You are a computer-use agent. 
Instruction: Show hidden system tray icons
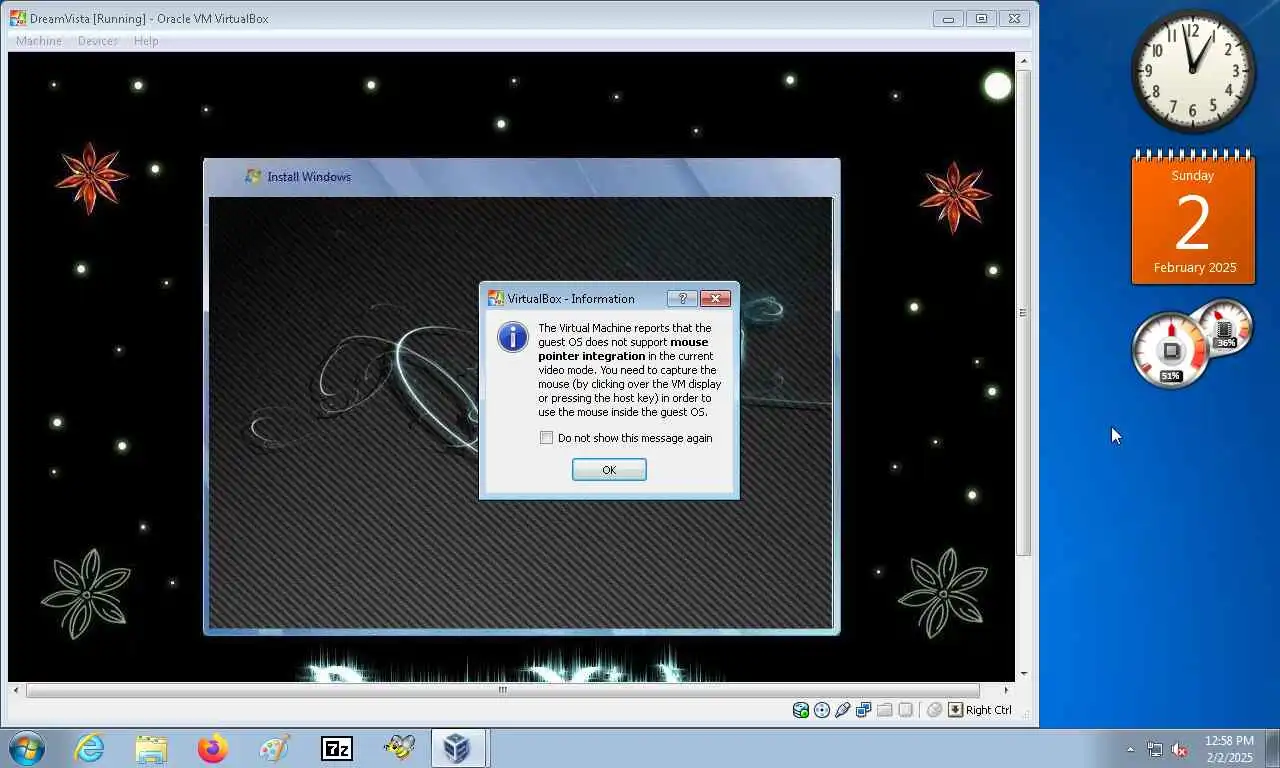[x=1131, y=749]
